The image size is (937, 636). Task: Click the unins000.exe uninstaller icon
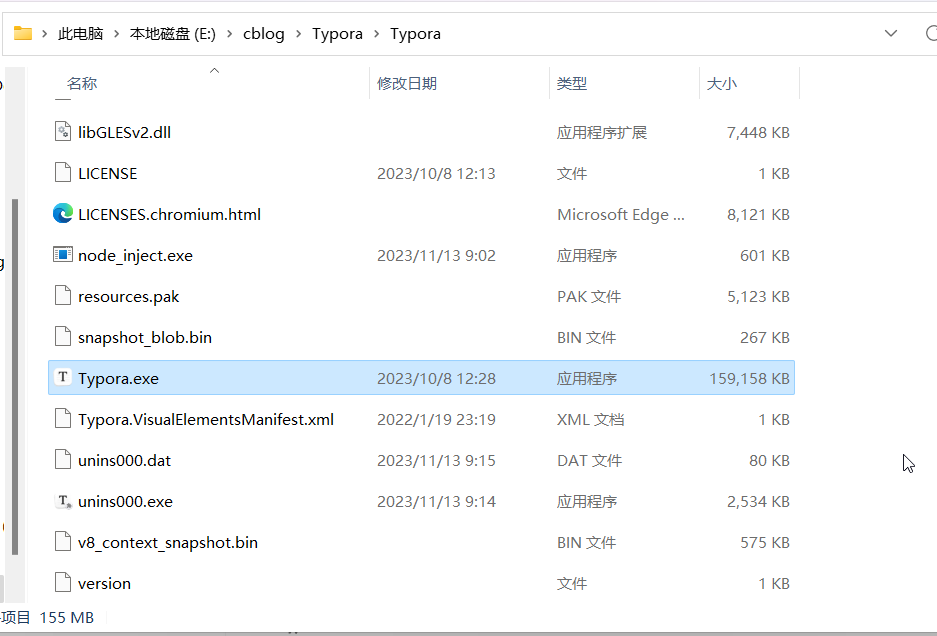(63, 501)
